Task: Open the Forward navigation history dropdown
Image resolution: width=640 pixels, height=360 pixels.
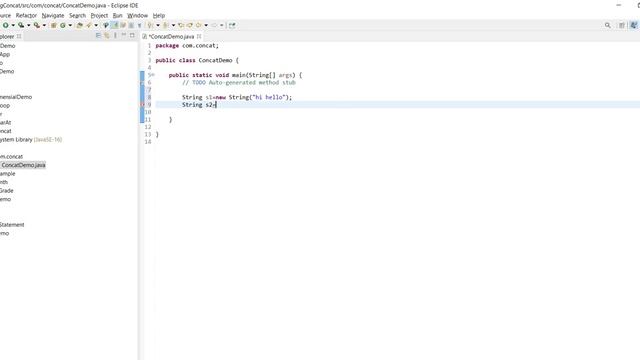Action: tap(222, 25)
